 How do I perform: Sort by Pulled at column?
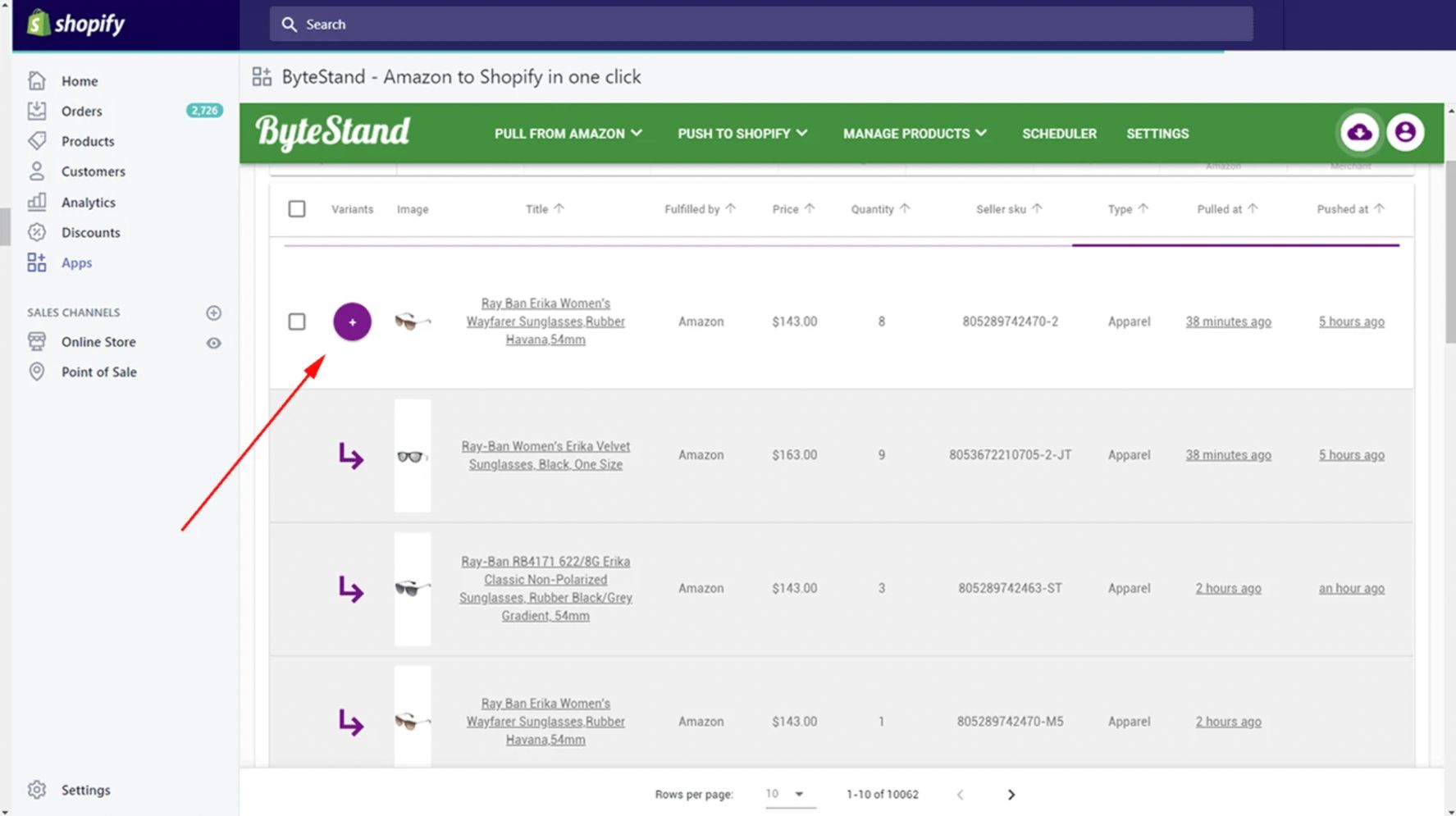1227,209
